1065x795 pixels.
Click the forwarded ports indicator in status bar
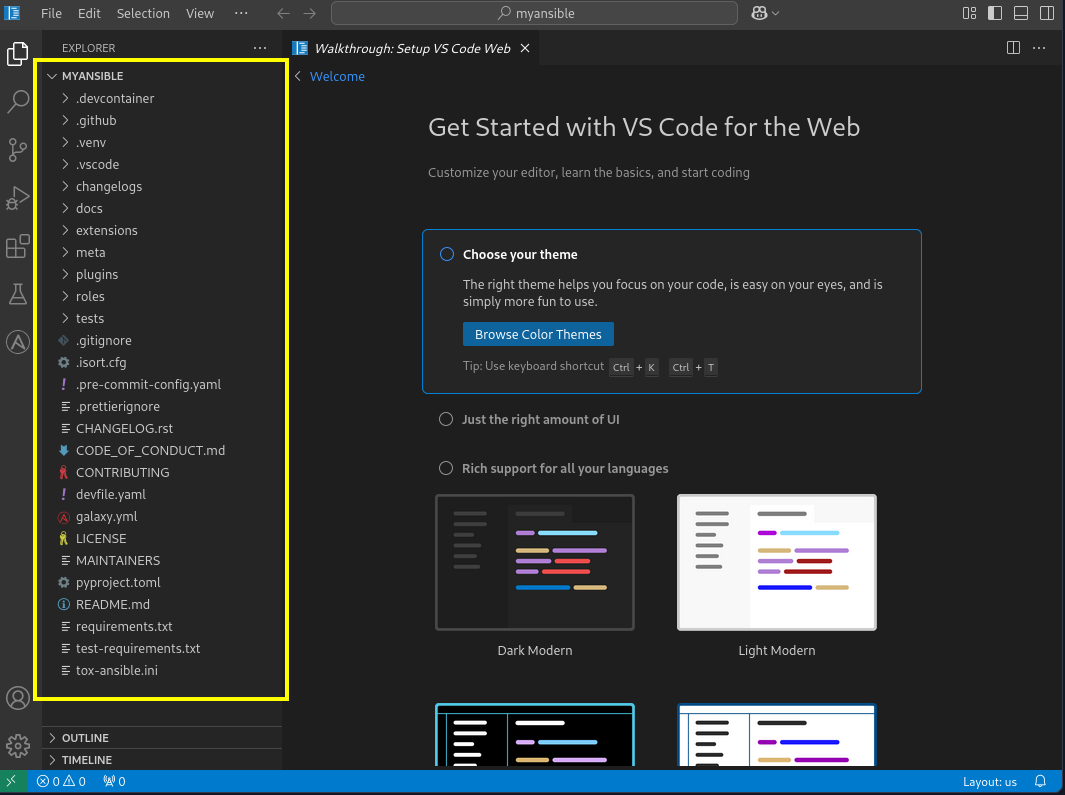point(114,781)
